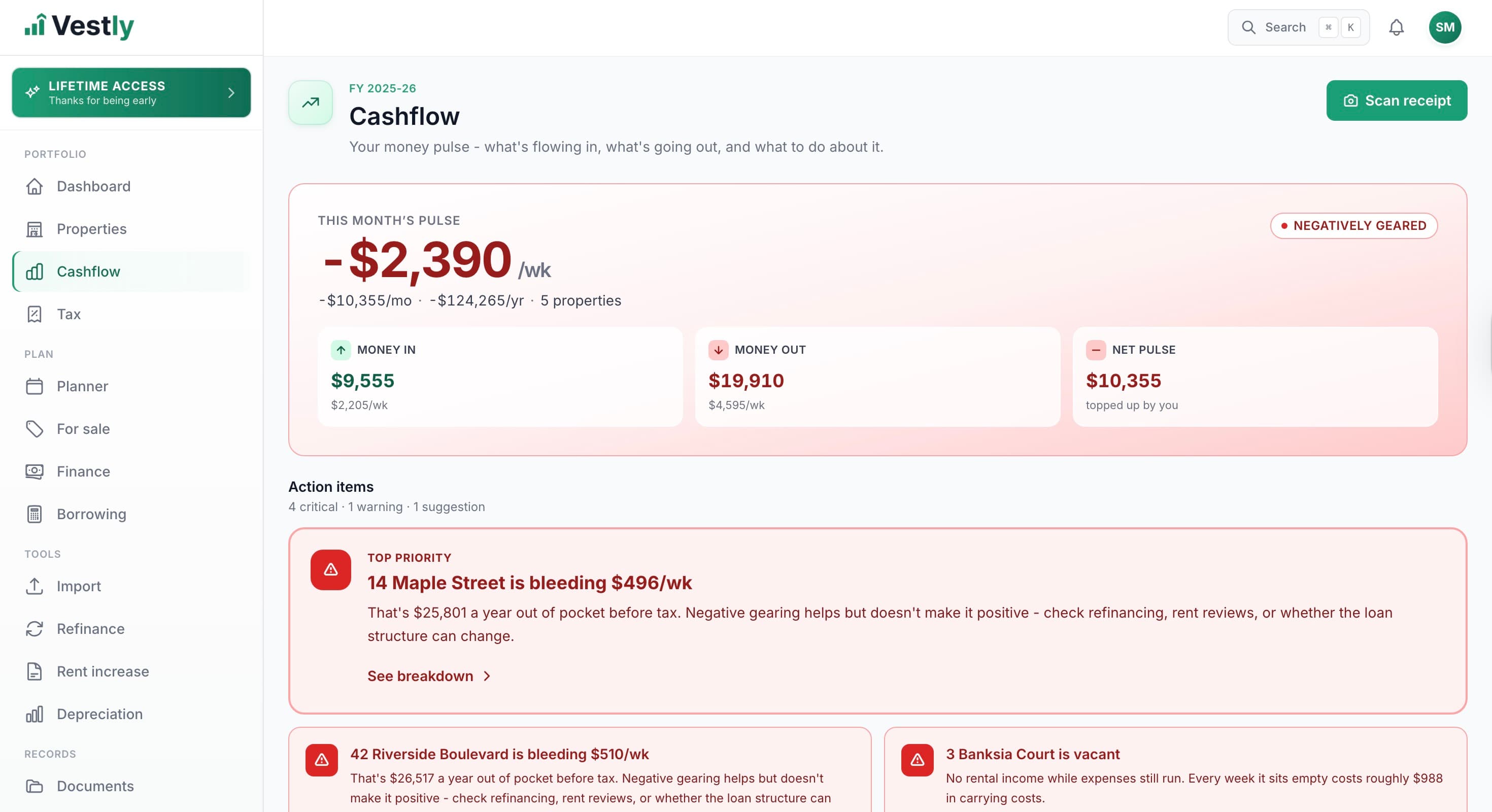Image resolution: width=1492 pixels, height=812 pixels.
Task: Click the sparkle icon on Lifetime Access banner
Action: click(32, 92)
